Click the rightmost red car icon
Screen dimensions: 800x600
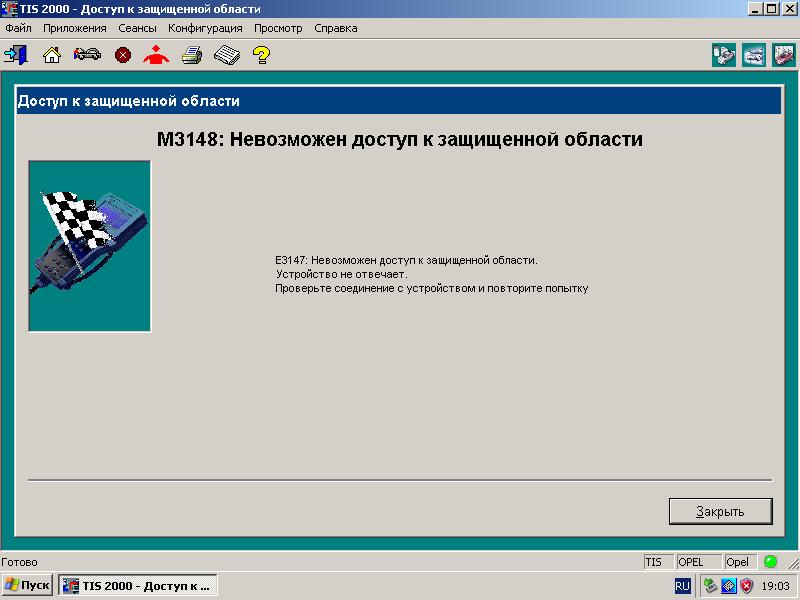click(x=784, y=55)
